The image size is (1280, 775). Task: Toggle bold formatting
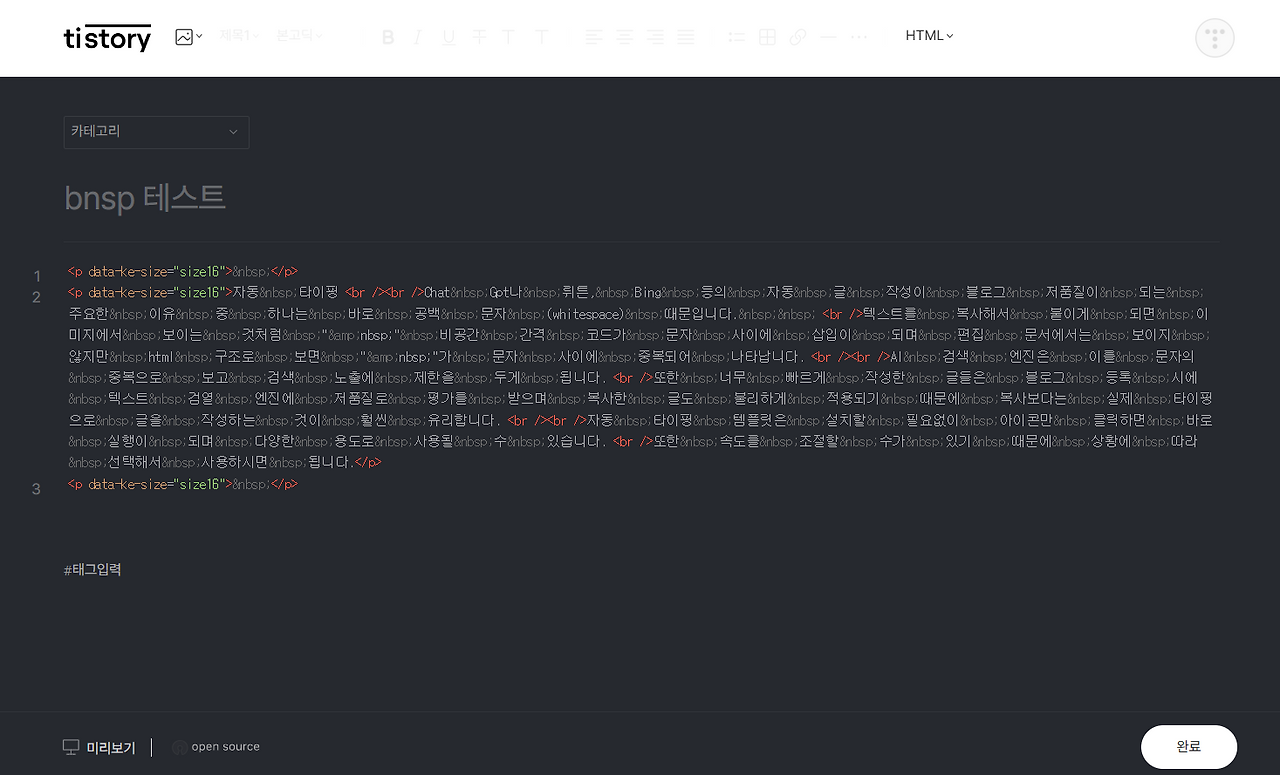point(388,37)
